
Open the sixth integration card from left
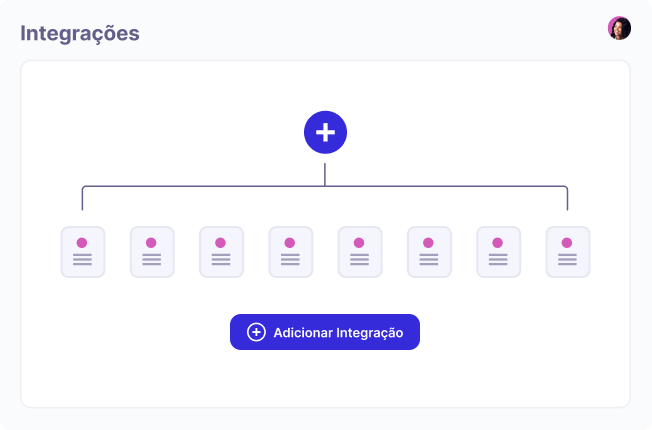(x=429, y=252)
